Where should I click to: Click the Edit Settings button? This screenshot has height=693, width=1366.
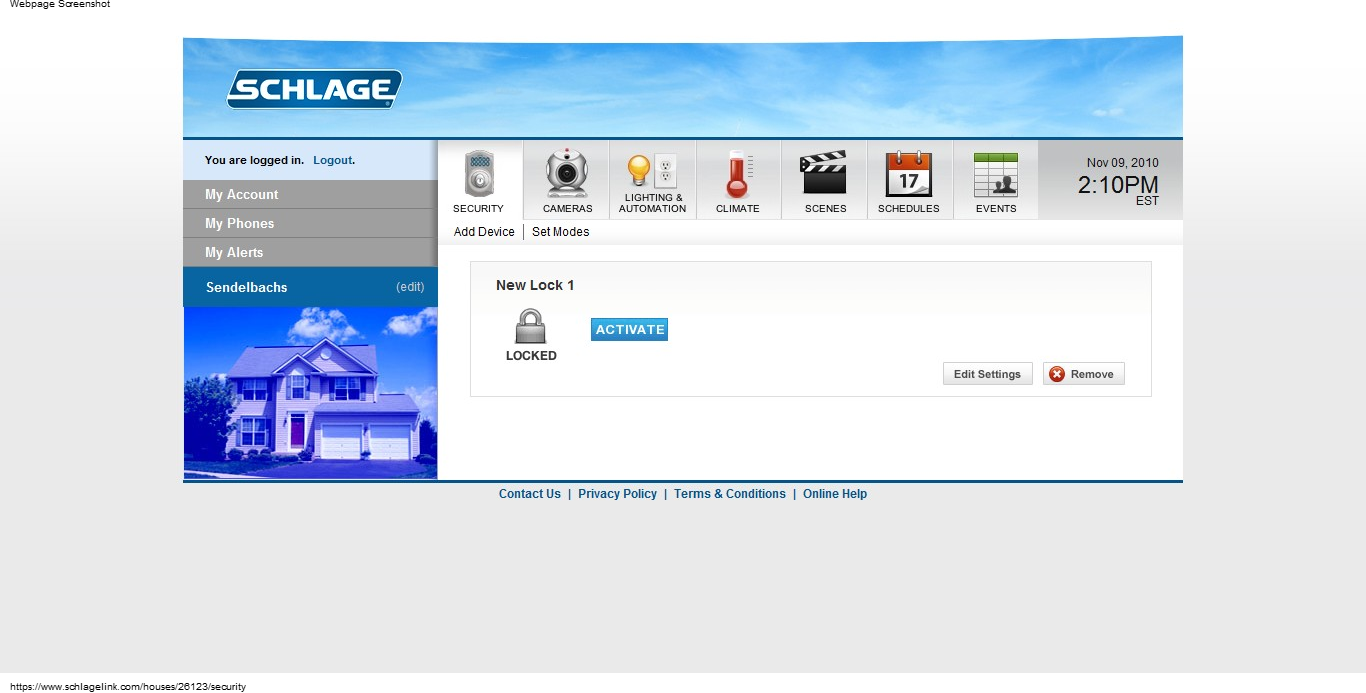coord(987,374)
